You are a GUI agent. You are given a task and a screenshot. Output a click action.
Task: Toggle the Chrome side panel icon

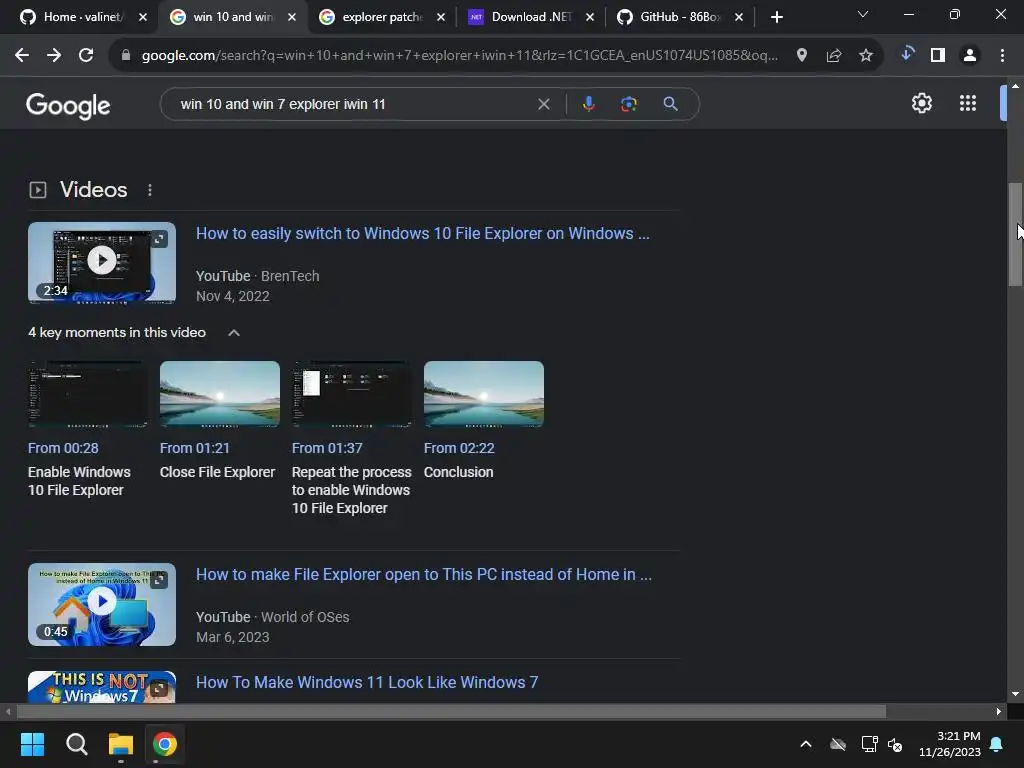pos(938,56)
